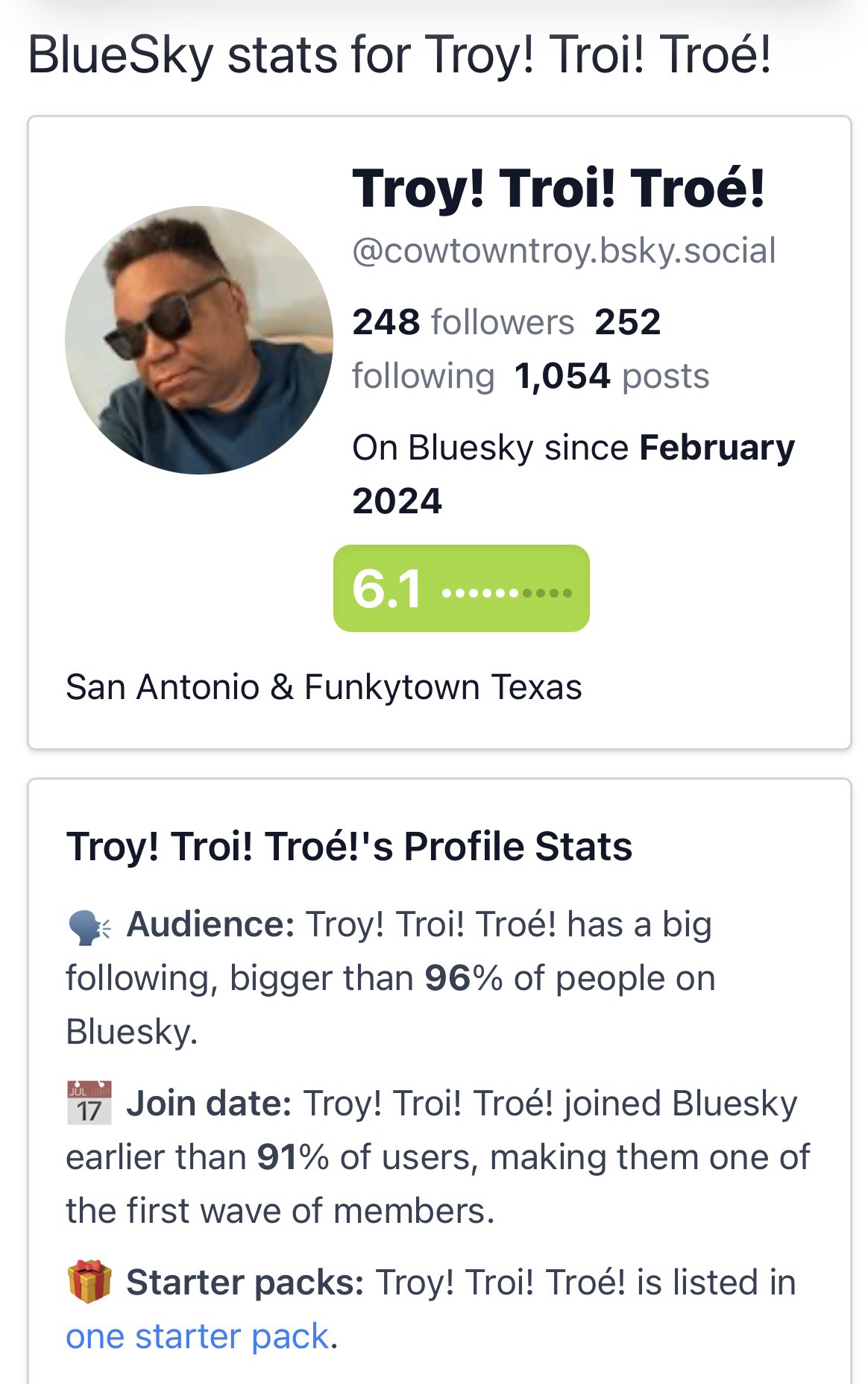Image resolution: width=868 pixels, height=1384 pixels.
Task: Click the bold 'Starter packs:' label
Action: click(245, 1283)
